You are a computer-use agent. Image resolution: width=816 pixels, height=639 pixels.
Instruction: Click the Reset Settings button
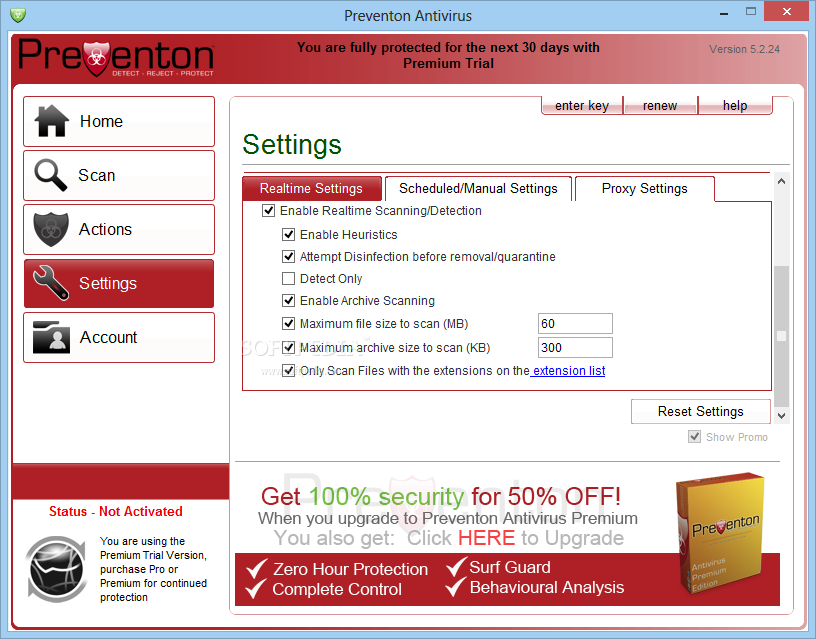700,411
